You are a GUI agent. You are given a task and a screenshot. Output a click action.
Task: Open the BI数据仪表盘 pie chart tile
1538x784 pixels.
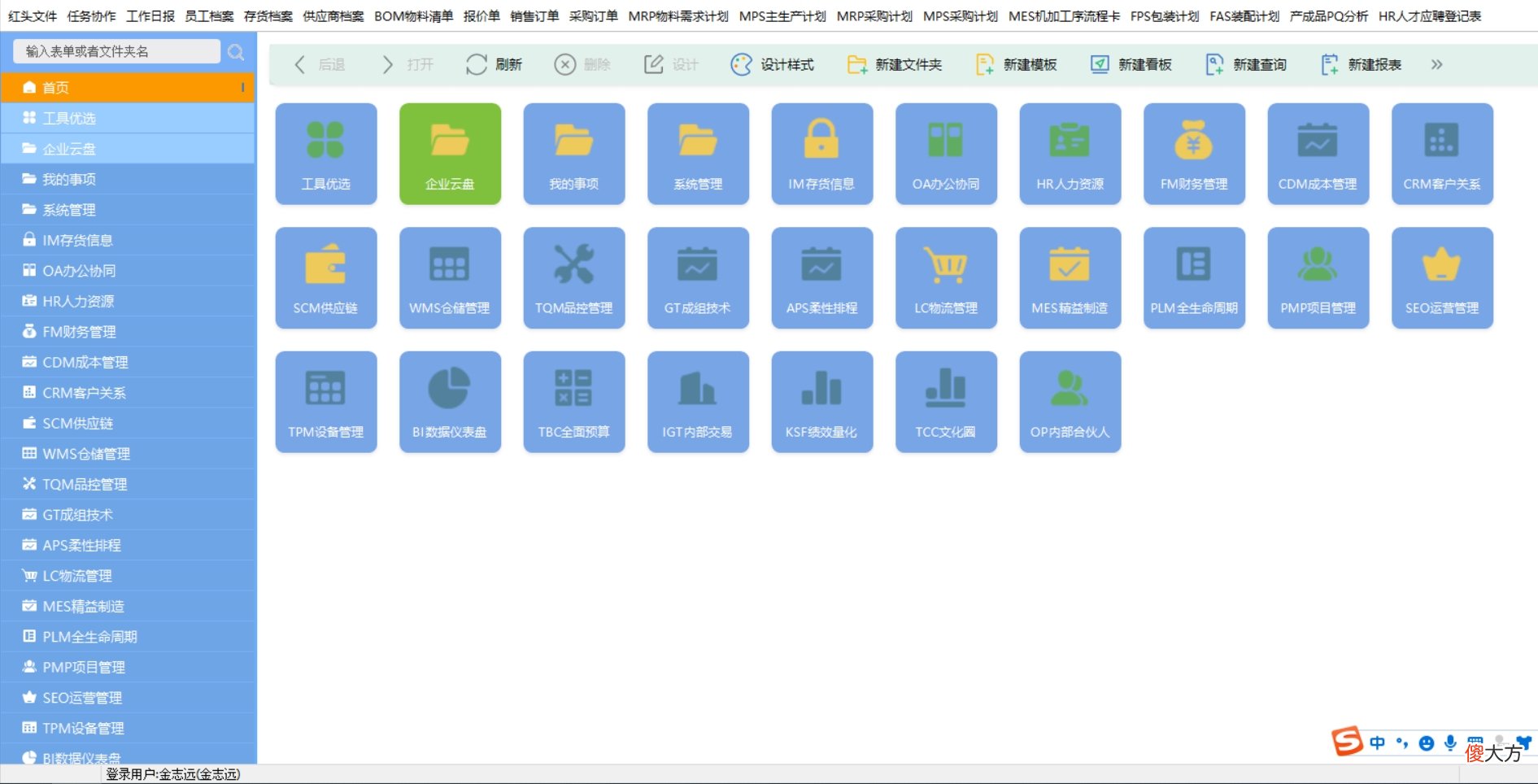pyautogui.click(x=450, y=402)
